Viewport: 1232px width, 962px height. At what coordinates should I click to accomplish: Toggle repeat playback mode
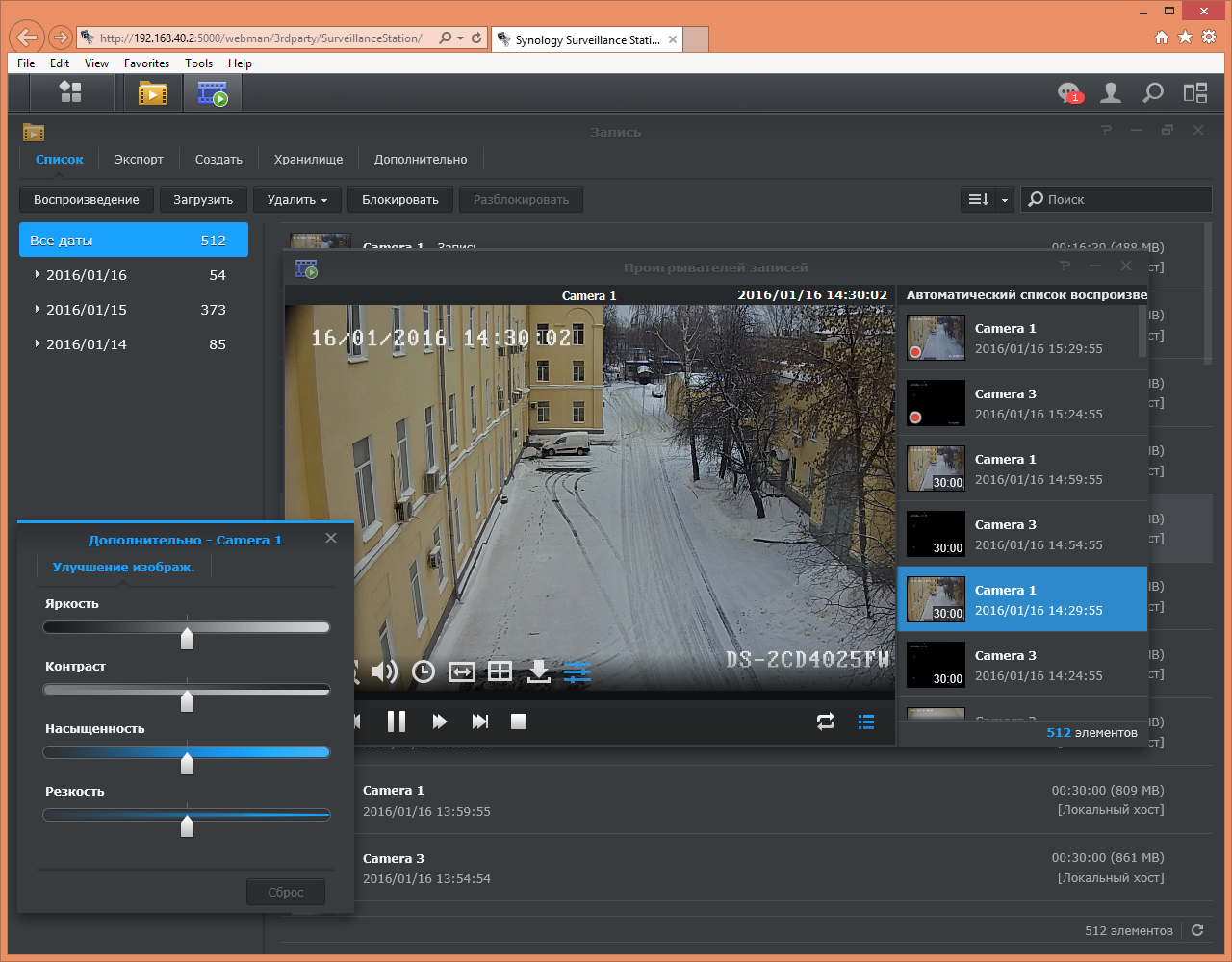[826, 721]
